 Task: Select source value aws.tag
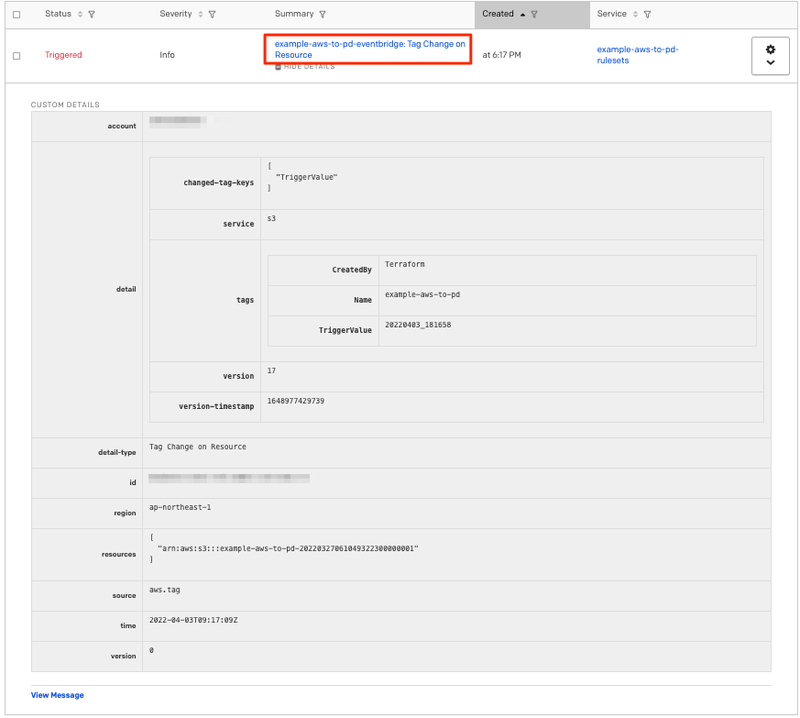tap(164, 590)
